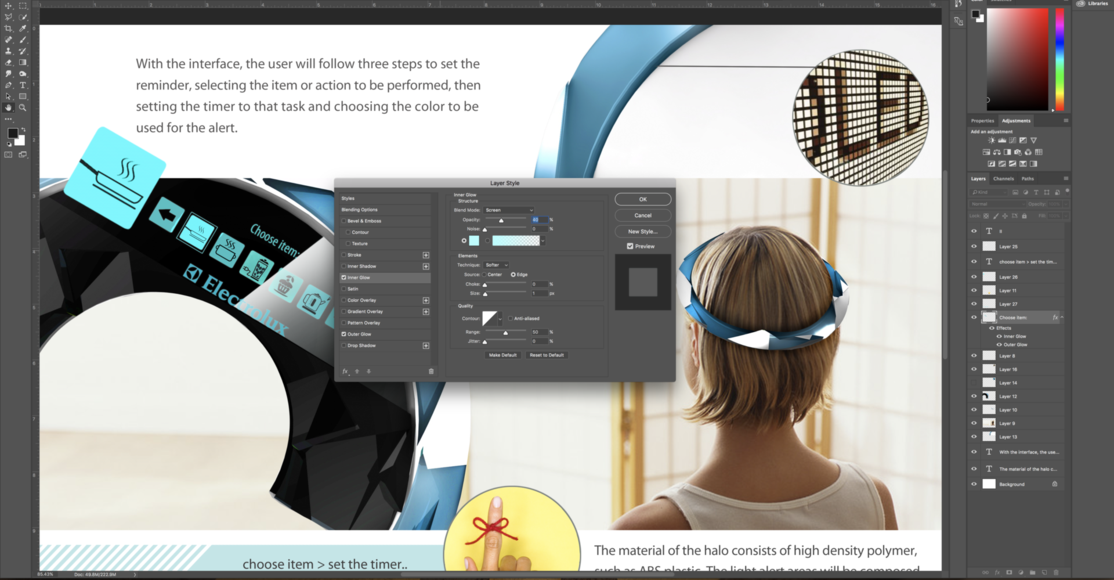This screenshot has height=580, width=1114.
Task: Toggle Quick Mask mode icon
Action: (x=9, y=154)
